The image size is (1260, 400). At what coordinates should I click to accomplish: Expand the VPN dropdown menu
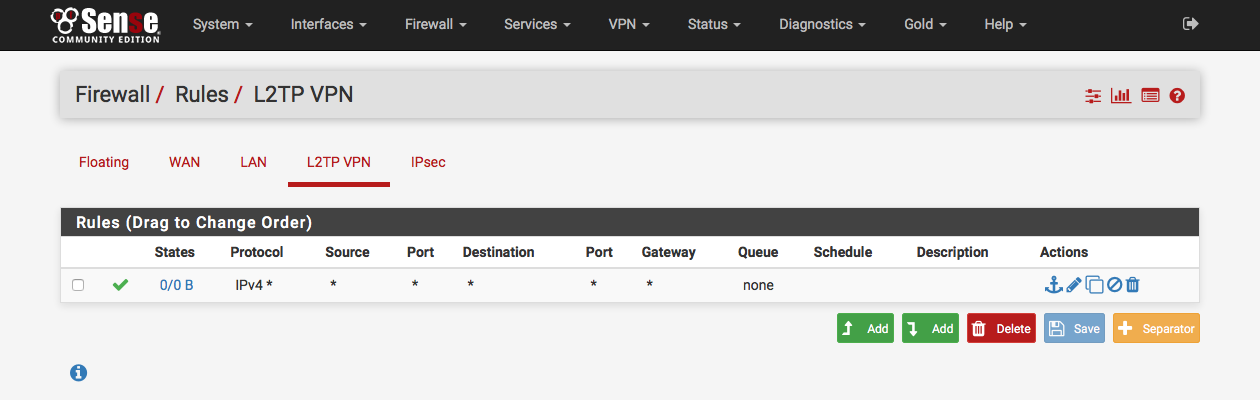point(629,24)
